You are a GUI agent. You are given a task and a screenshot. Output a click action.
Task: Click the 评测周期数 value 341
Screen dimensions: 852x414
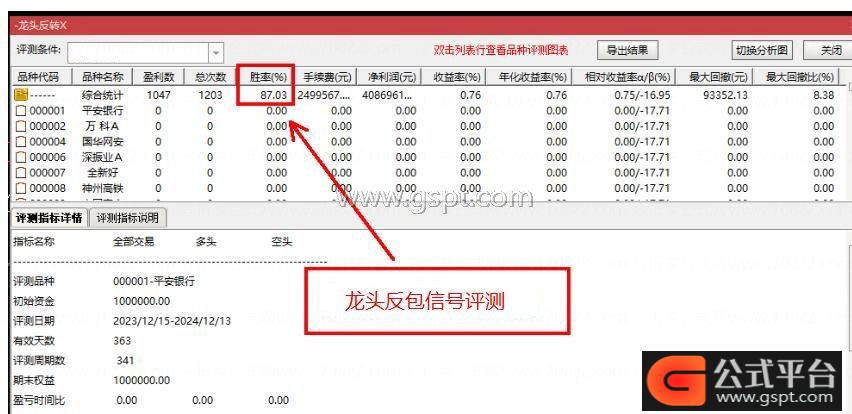point(125,360)
